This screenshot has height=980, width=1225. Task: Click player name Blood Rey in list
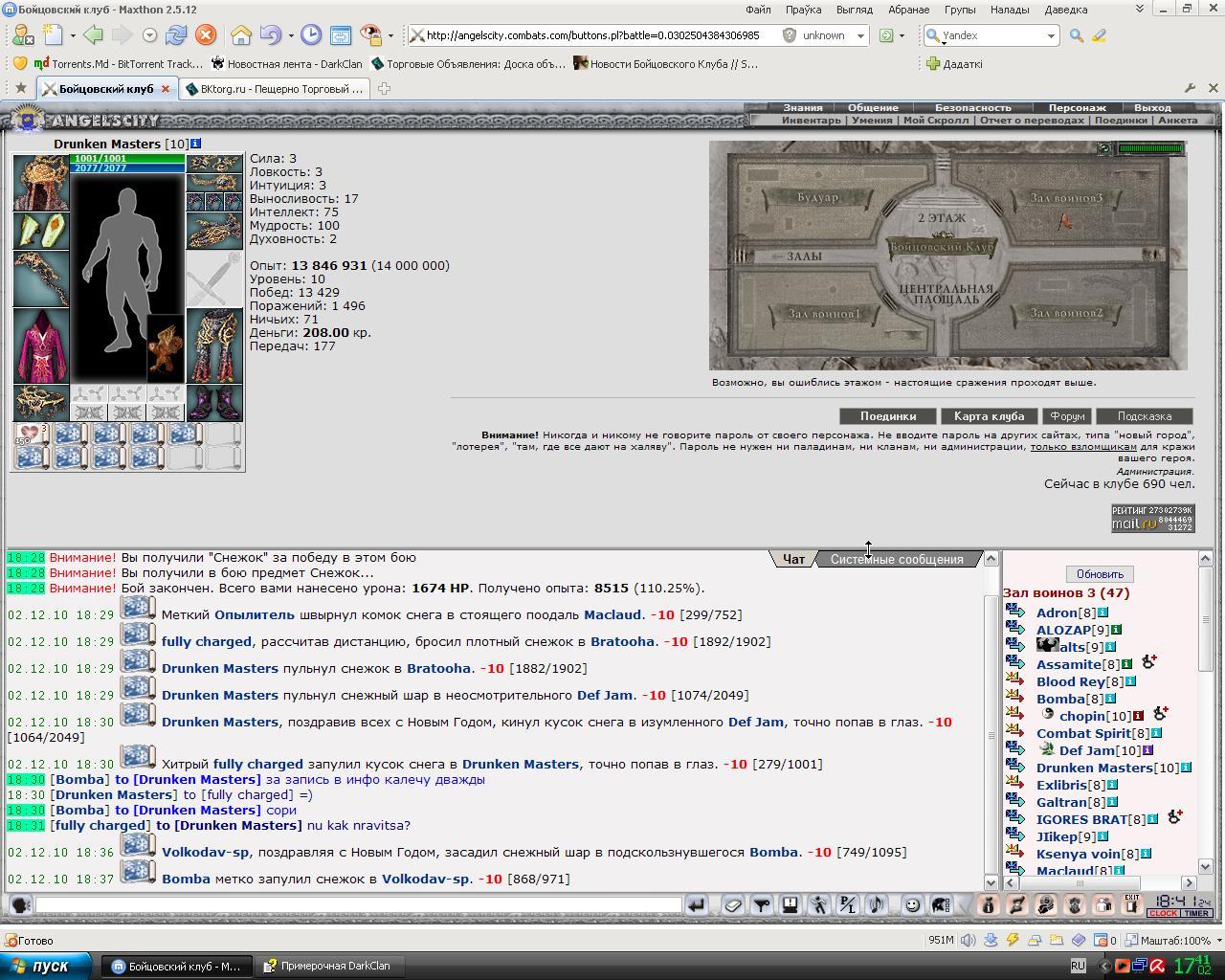click(x=1071, y=681)
